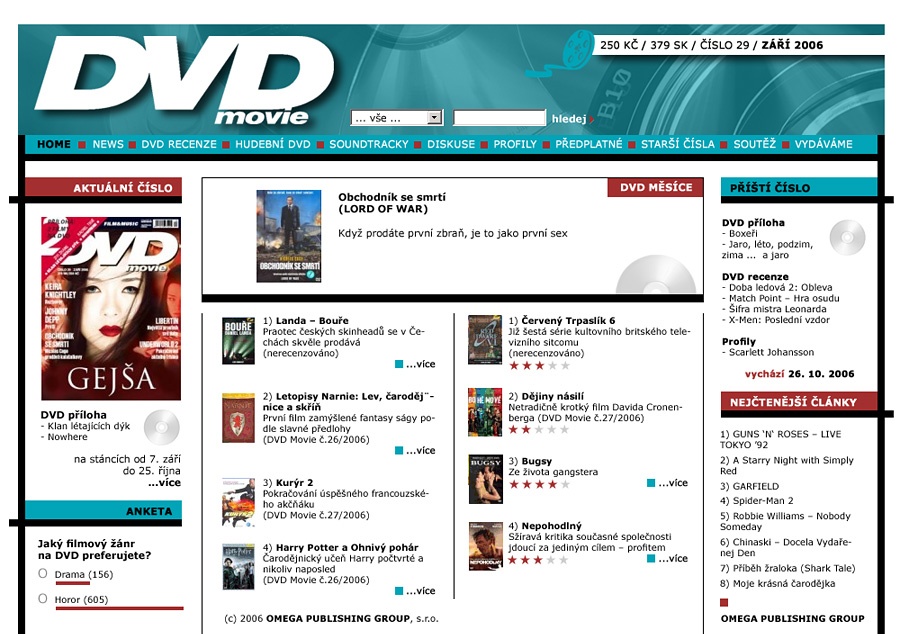Click the ...více link for Nepohodlný
This screenshot has height=634, width=900.
pyautogui.click(x=673, y=559)
